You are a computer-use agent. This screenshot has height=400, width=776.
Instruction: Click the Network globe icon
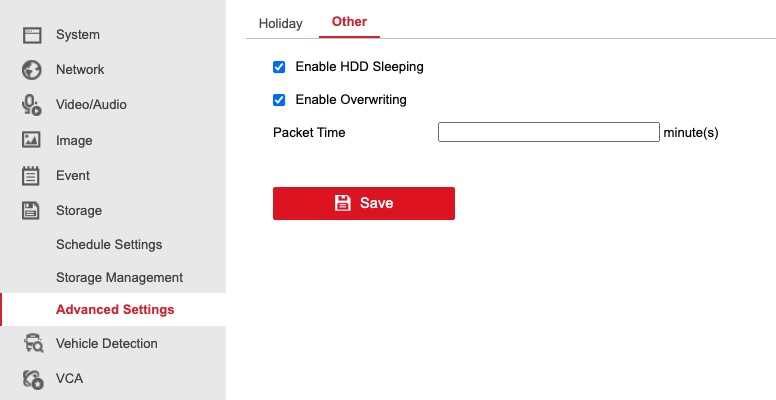(x=32, y=70)
